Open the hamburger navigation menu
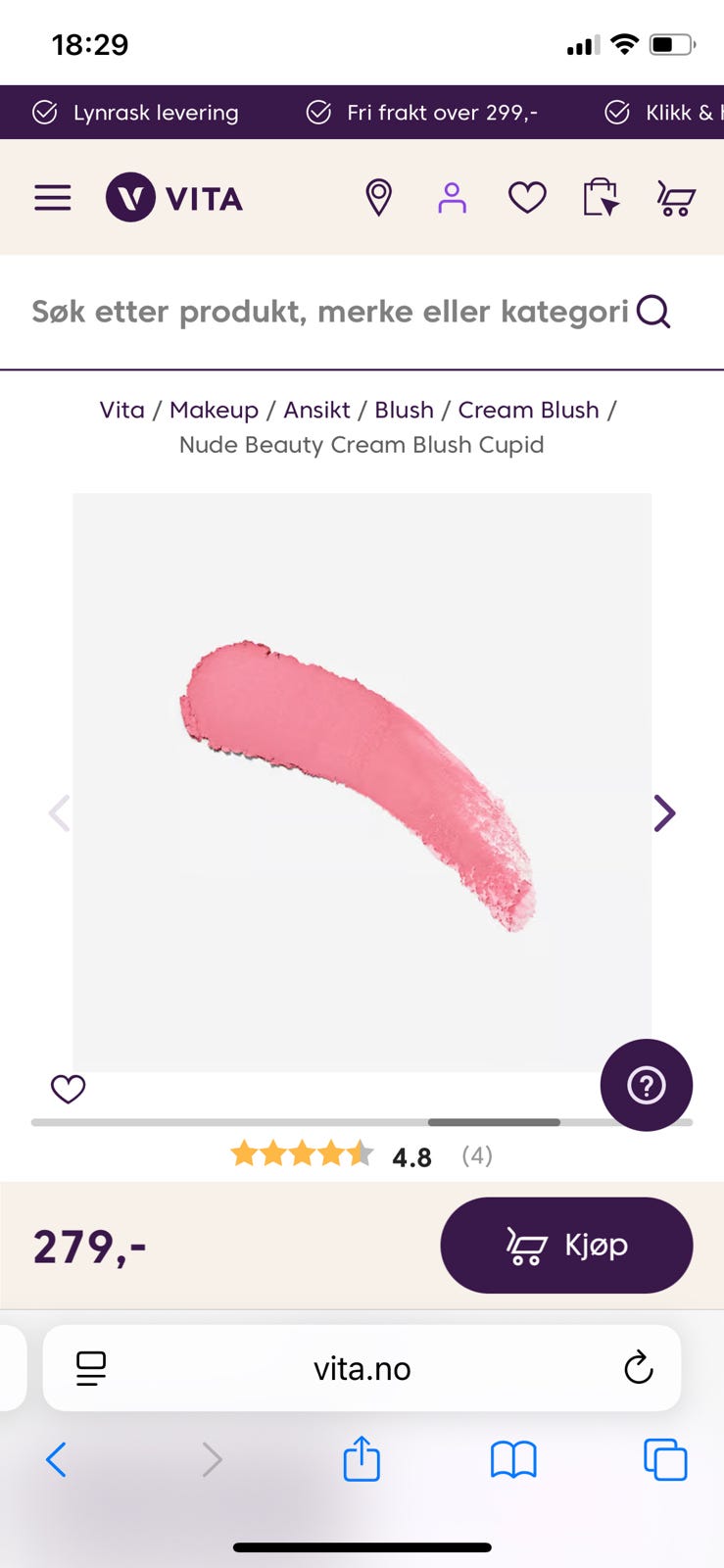The image size is (724, 1568). (53, 198)
